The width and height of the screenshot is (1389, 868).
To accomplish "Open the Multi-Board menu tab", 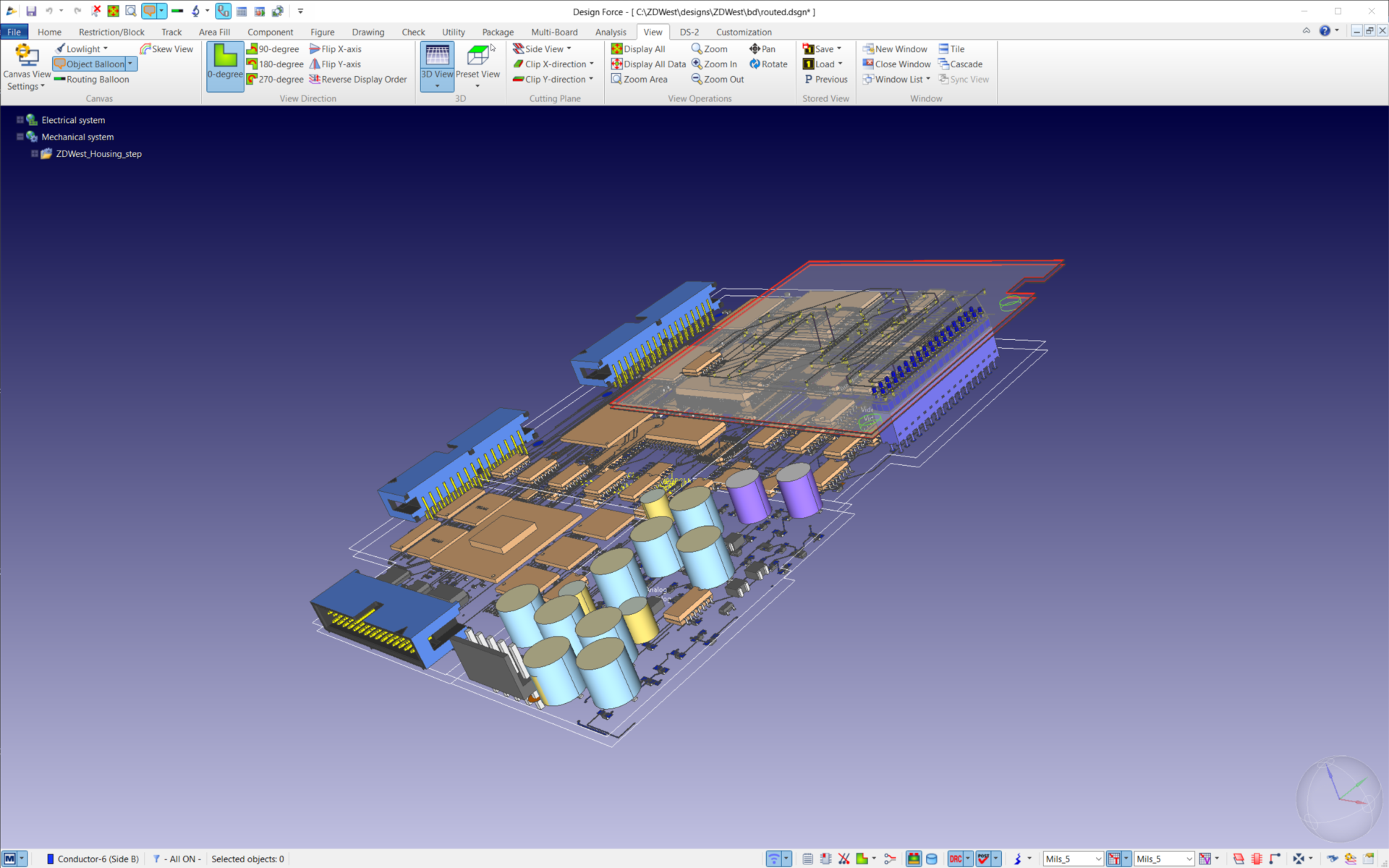I will coord(554,32).
